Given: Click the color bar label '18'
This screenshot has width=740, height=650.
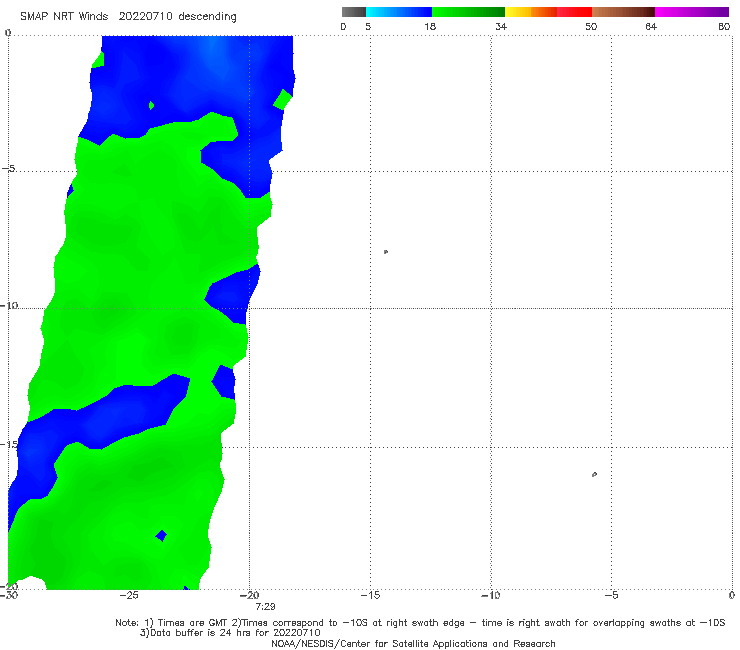Looking at the screenshot, I should click(x=429, y=26).
